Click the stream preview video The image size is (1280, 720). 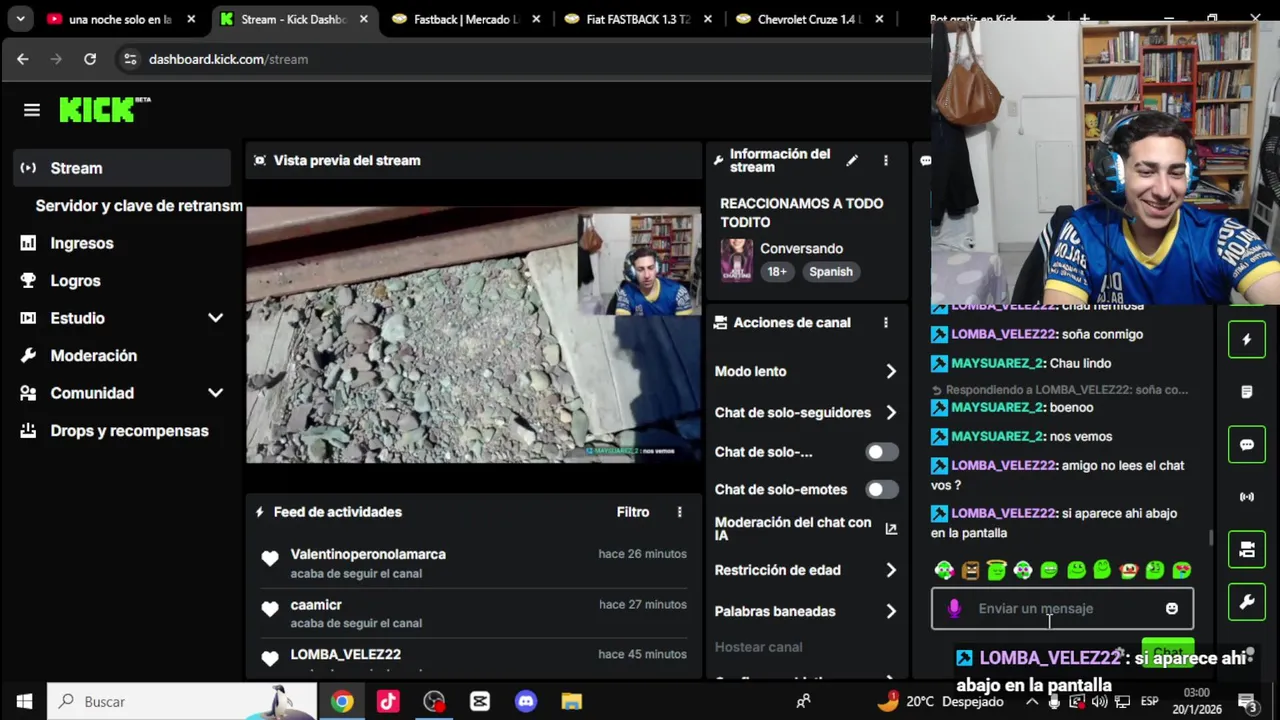pos(474,334)
